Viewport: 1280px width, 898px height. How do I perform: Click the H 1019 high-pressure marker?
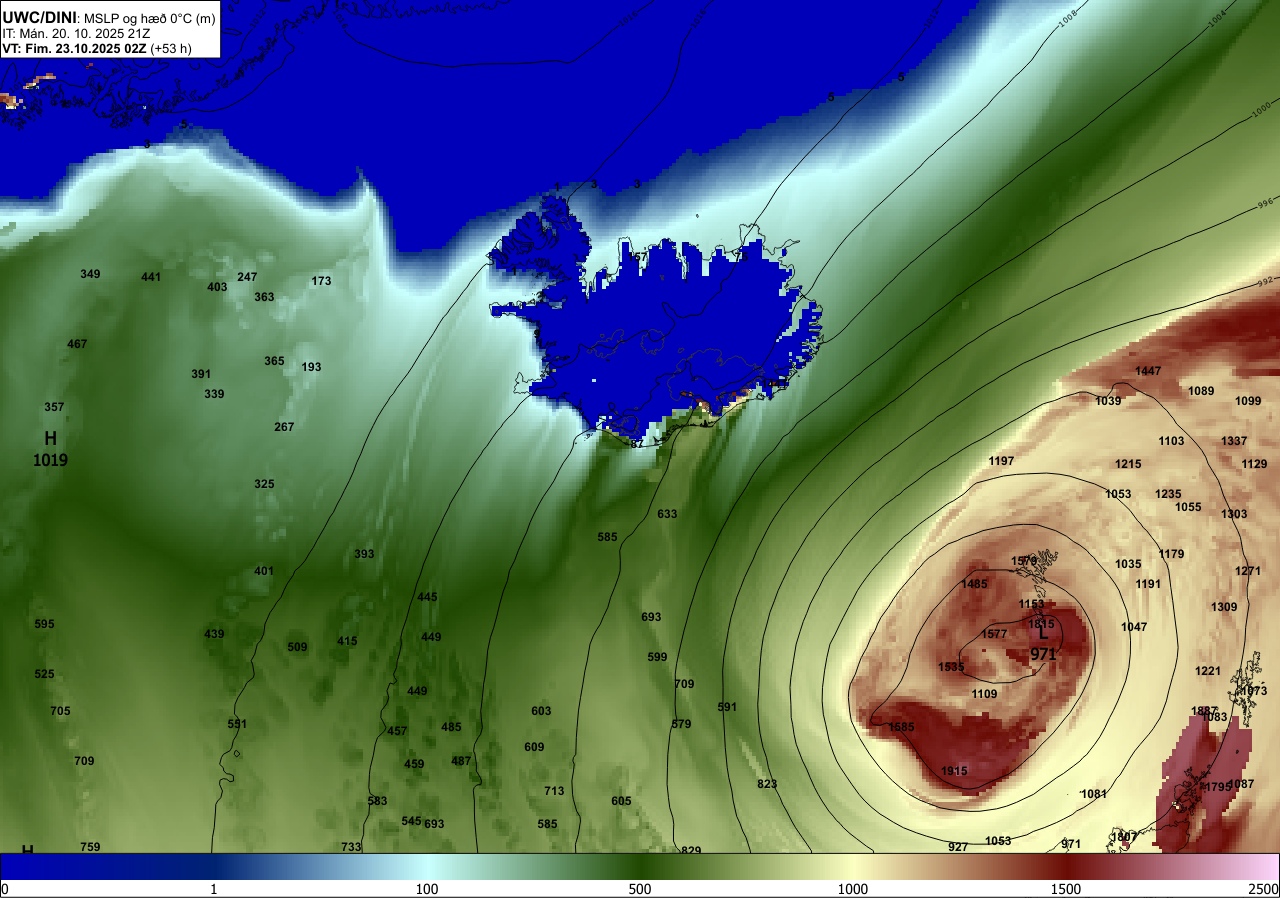(50, 449)
